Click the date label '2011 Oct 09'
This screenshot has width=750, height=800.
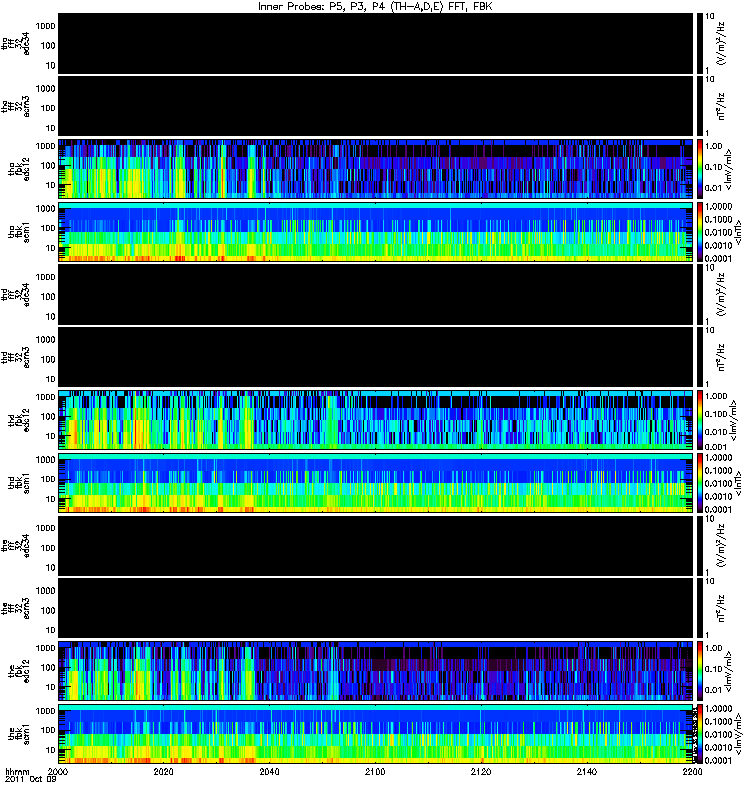[30, 779]
